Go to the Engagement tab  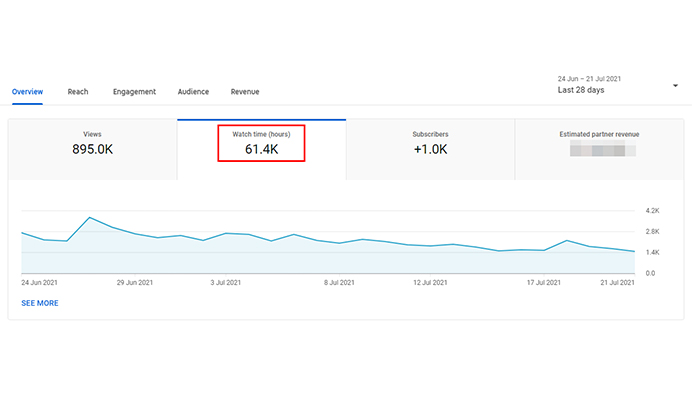pyautogui.click(x=134, y=92)
